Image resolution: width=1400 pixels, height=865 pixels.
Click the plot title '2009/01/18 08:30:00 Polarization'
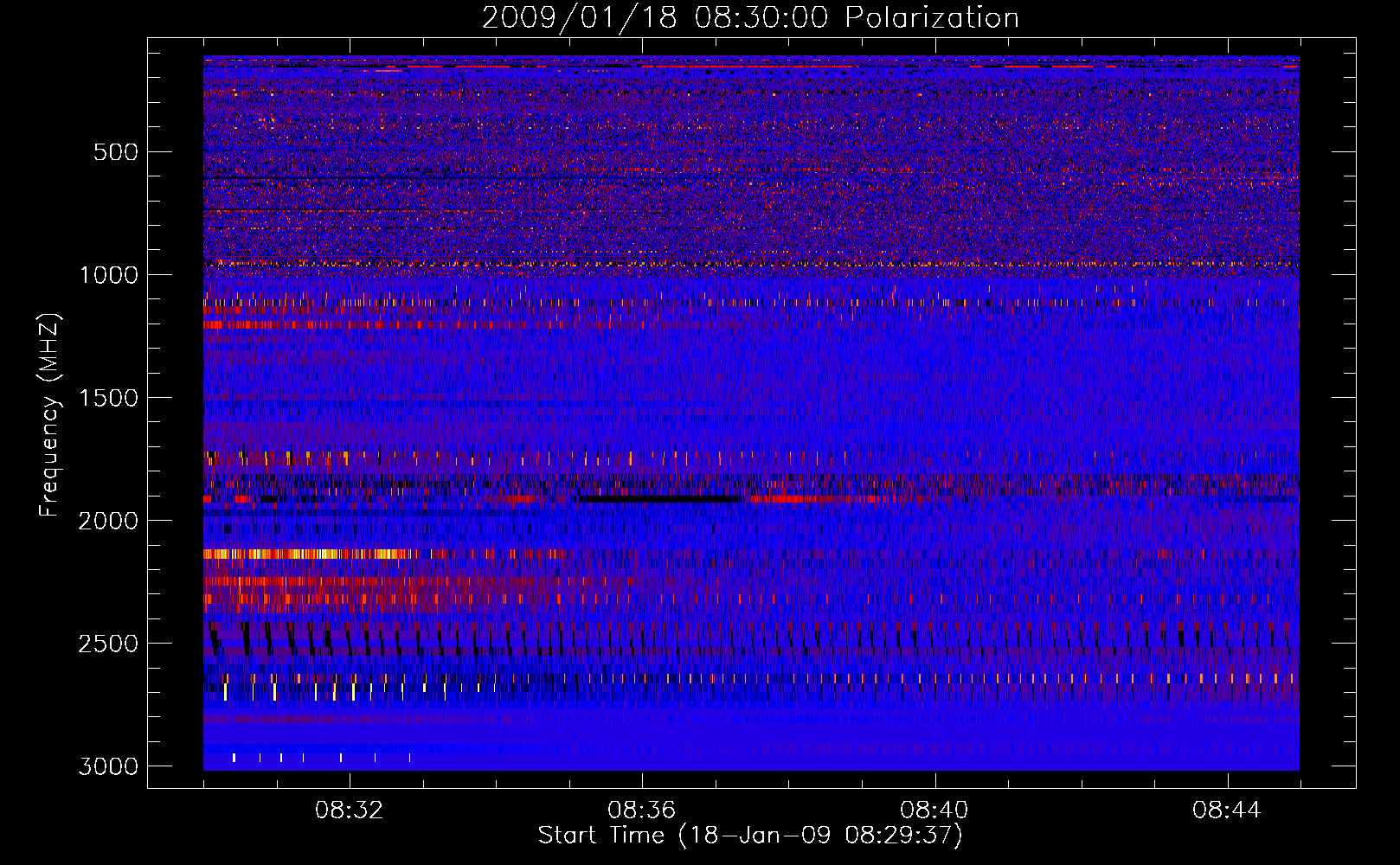tap(750, 17)
